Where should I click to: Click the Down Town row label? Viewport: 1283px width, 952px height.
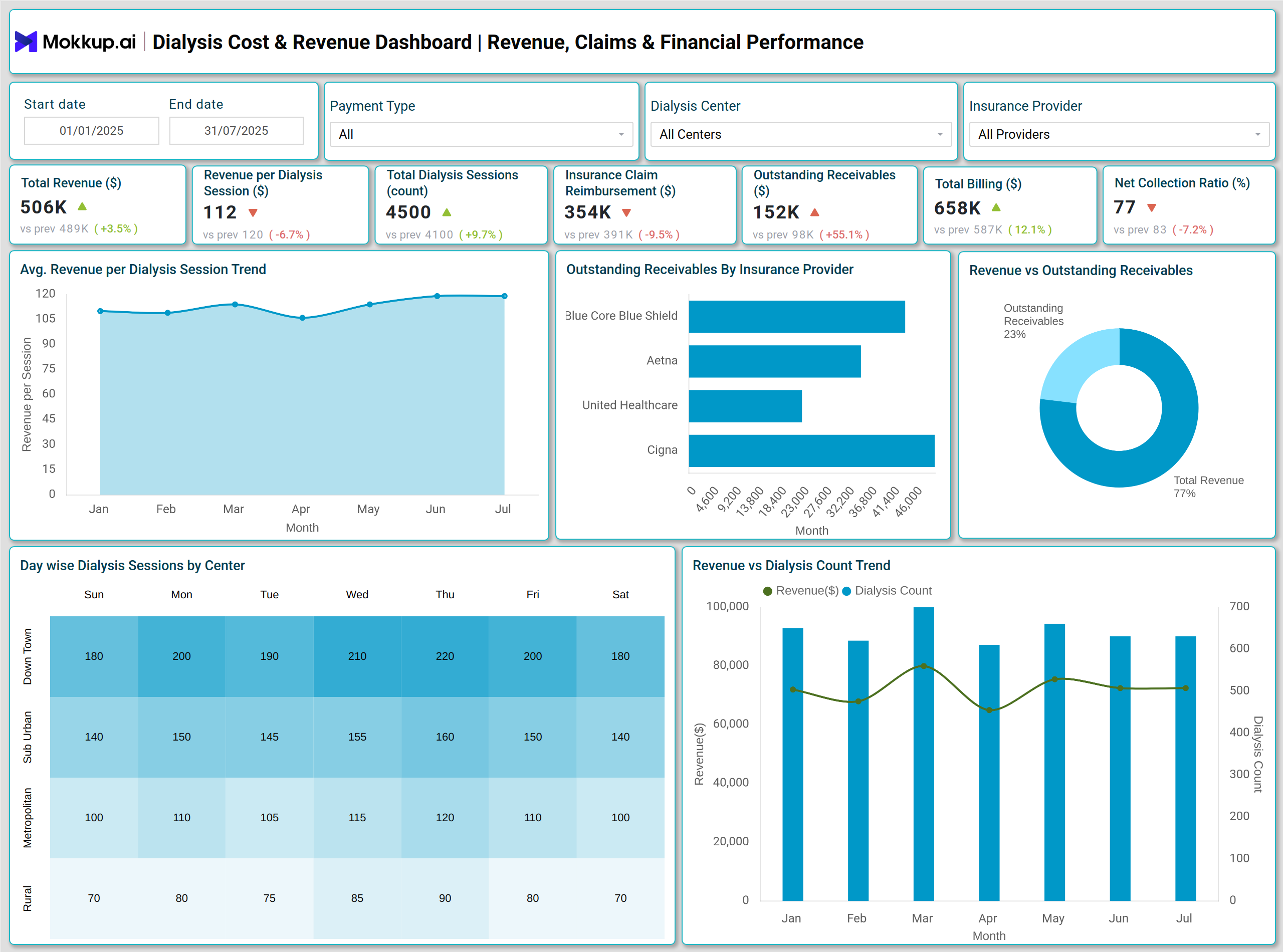point(27,656)
